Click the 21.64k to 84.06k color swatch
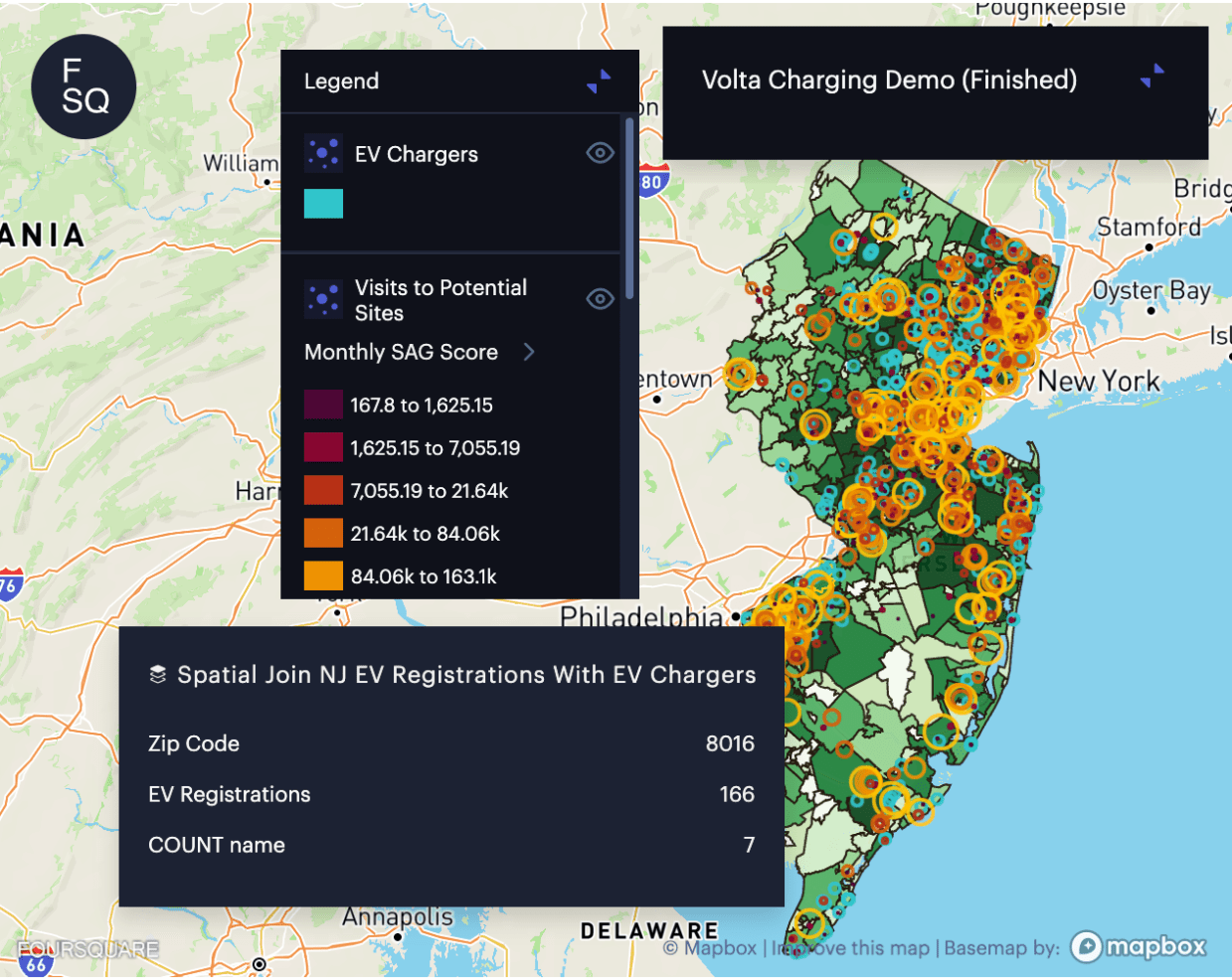The width and height of the screenshot is (1232, 980). pos(323,533)
